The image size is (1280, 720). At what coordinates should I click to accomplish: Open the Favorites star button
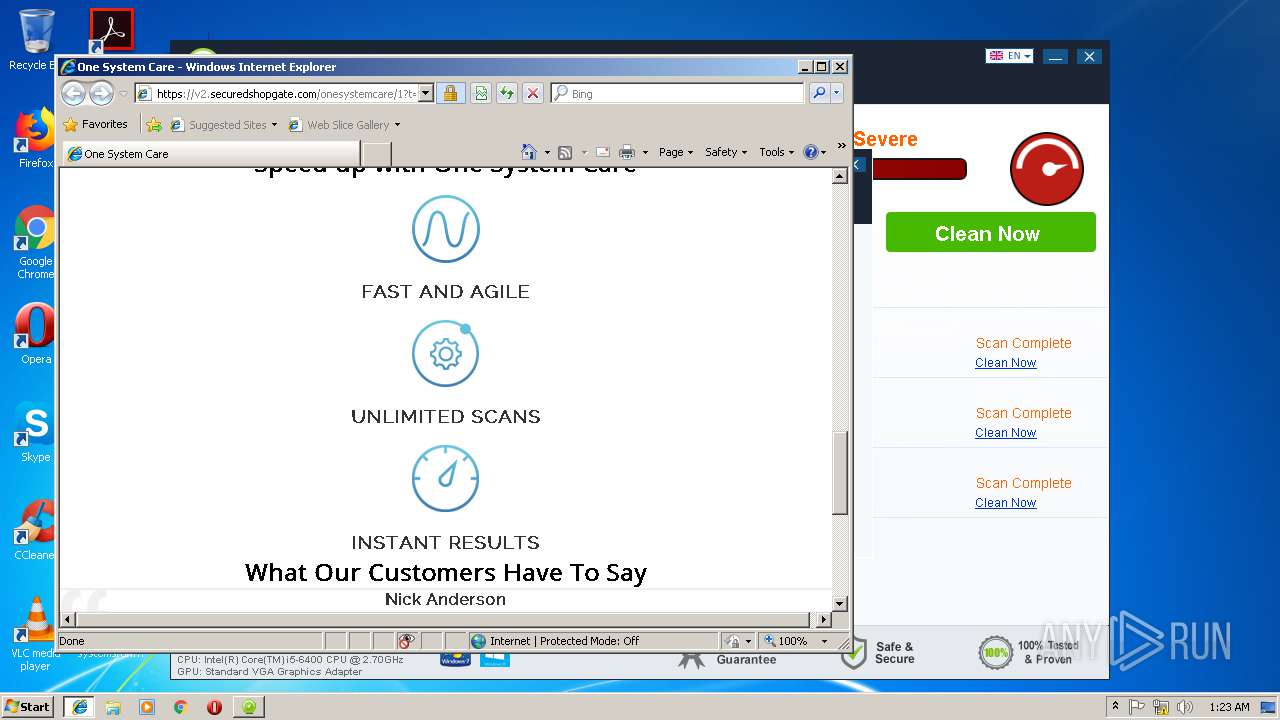[x=95, y=125]
